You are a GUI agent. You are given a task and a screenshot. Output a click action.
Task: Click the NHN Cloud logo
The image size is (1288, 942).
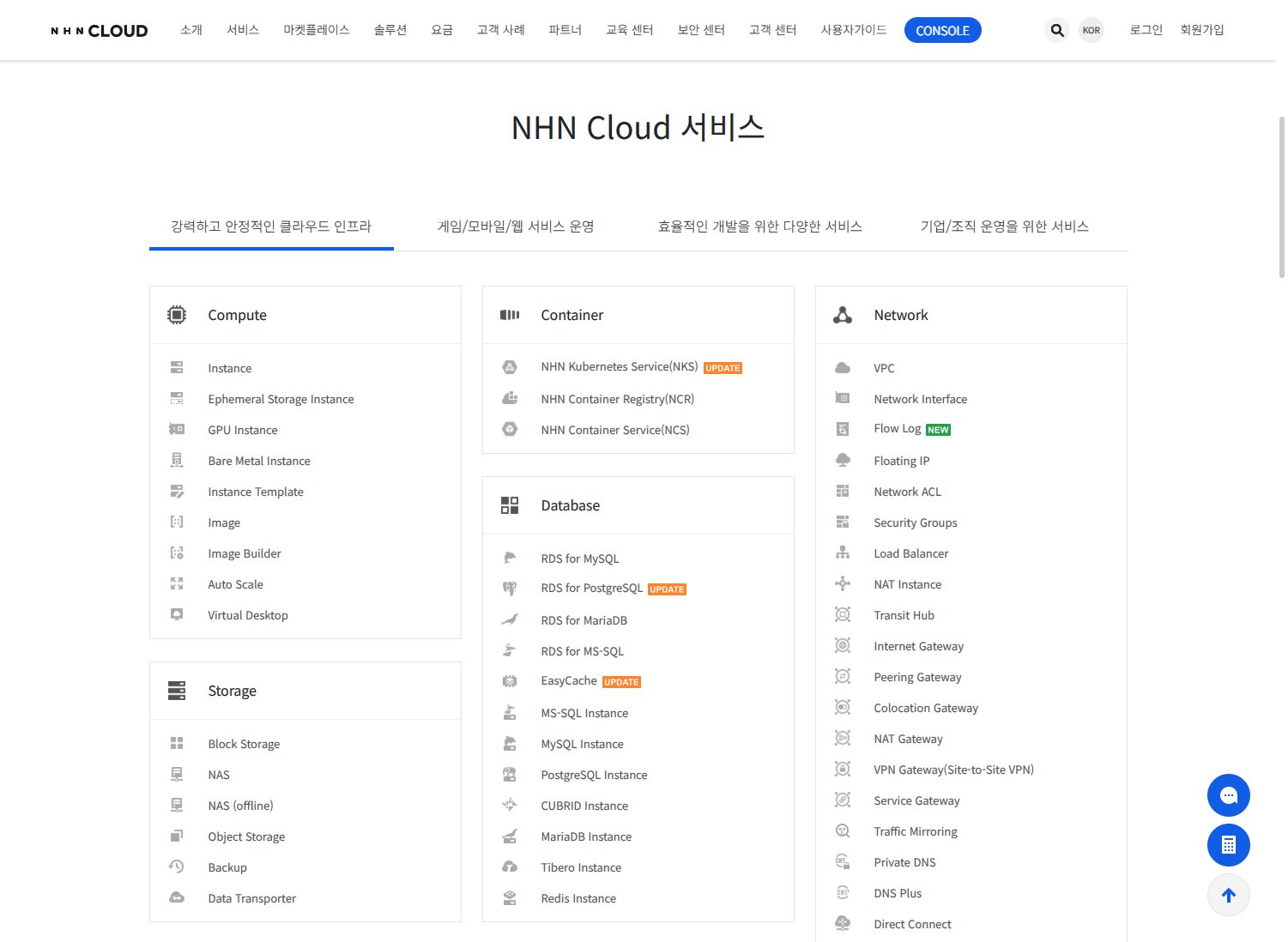point(100,31)
